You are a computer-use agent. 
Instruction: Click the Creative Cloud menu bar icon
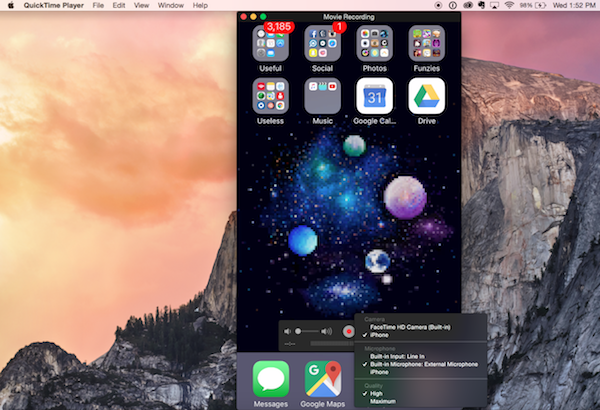(468, 5)
